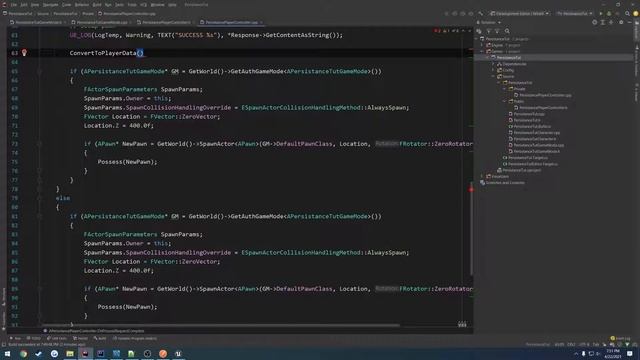The width and height of the screenshot is (640, 360).
Task: Click the errors and warnings indicator above editor
Action: tap(447, 31)
